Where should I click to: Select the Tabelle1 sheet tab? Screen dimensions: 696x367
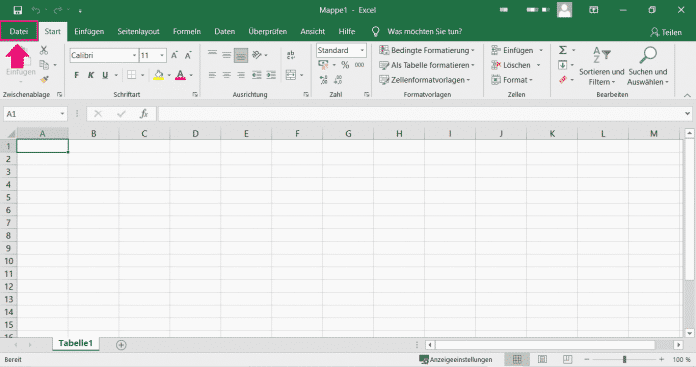pyautogui.click(x=75, y=343)
